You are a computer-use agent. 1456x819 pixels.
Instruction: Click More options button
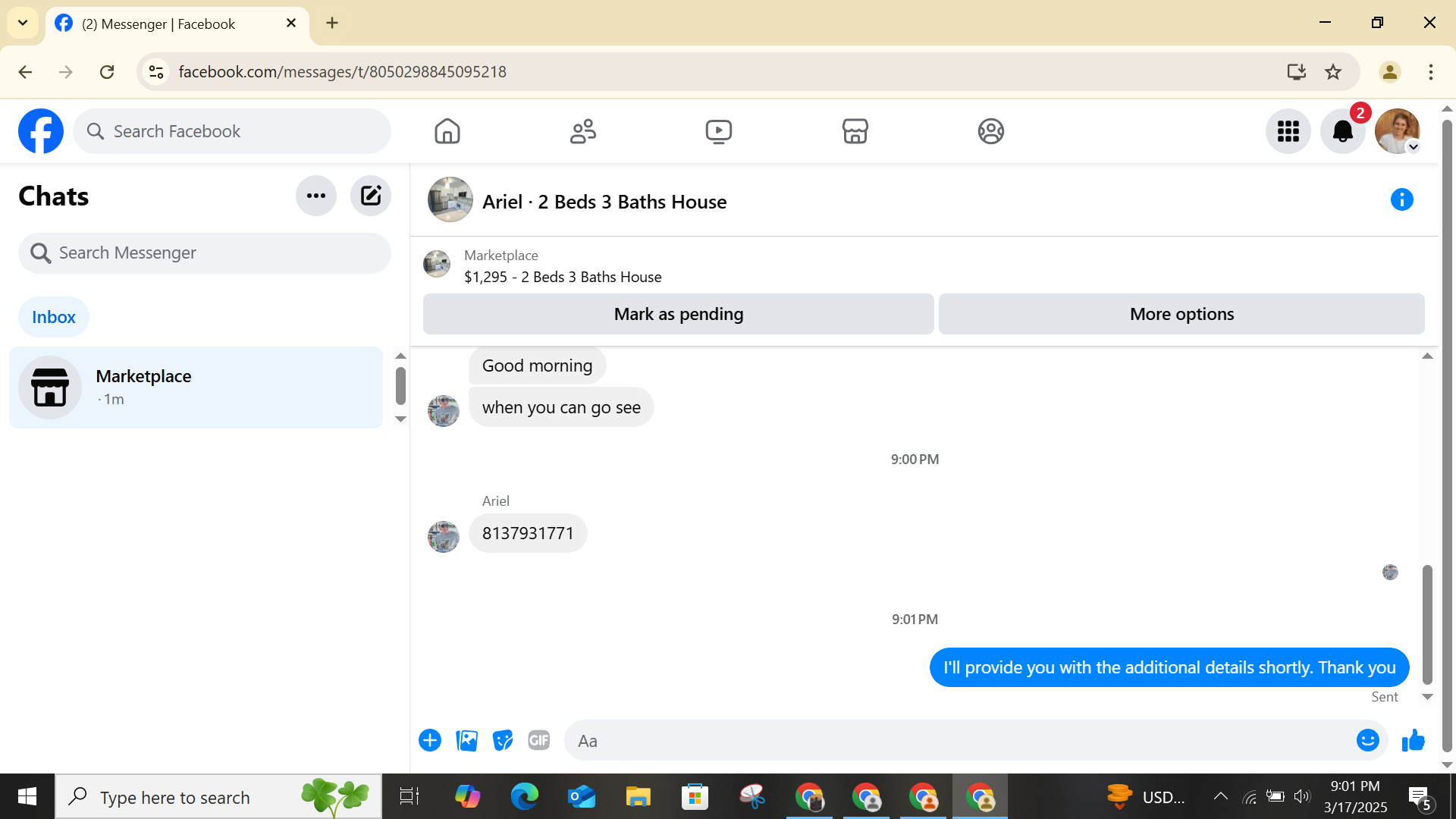[x=1181, y=314]
